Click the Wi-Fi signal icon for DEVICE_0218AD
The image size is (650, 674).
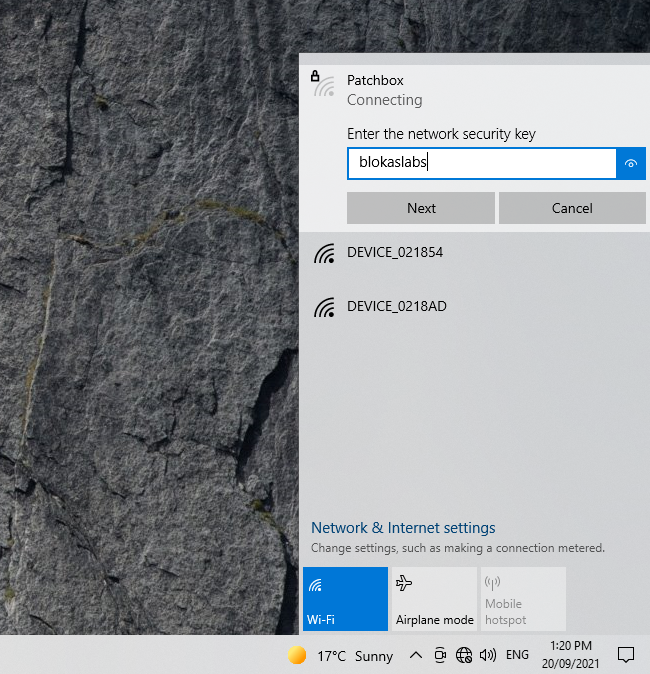point(324,307)
